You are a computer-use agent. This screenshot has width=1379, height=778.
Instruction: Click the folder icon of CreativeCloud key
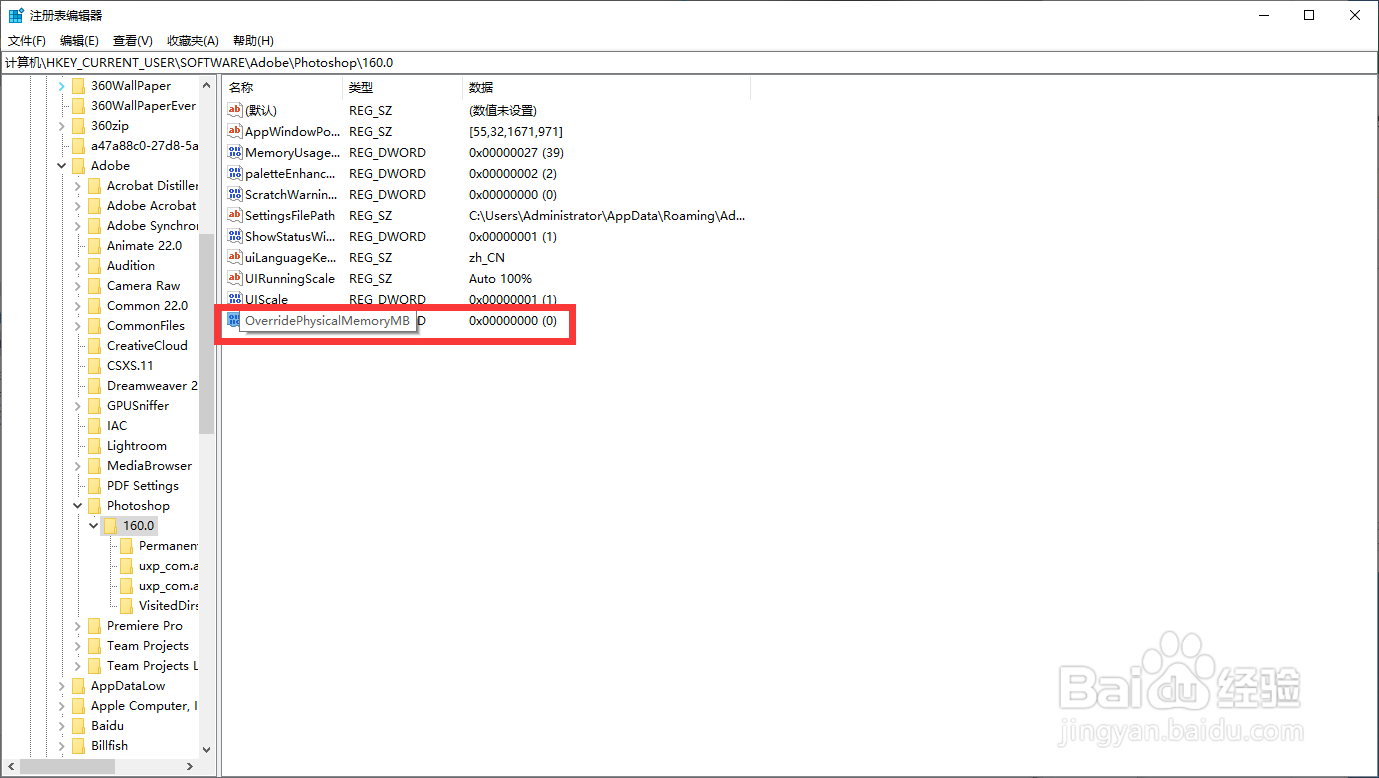[x=95, y=345]
